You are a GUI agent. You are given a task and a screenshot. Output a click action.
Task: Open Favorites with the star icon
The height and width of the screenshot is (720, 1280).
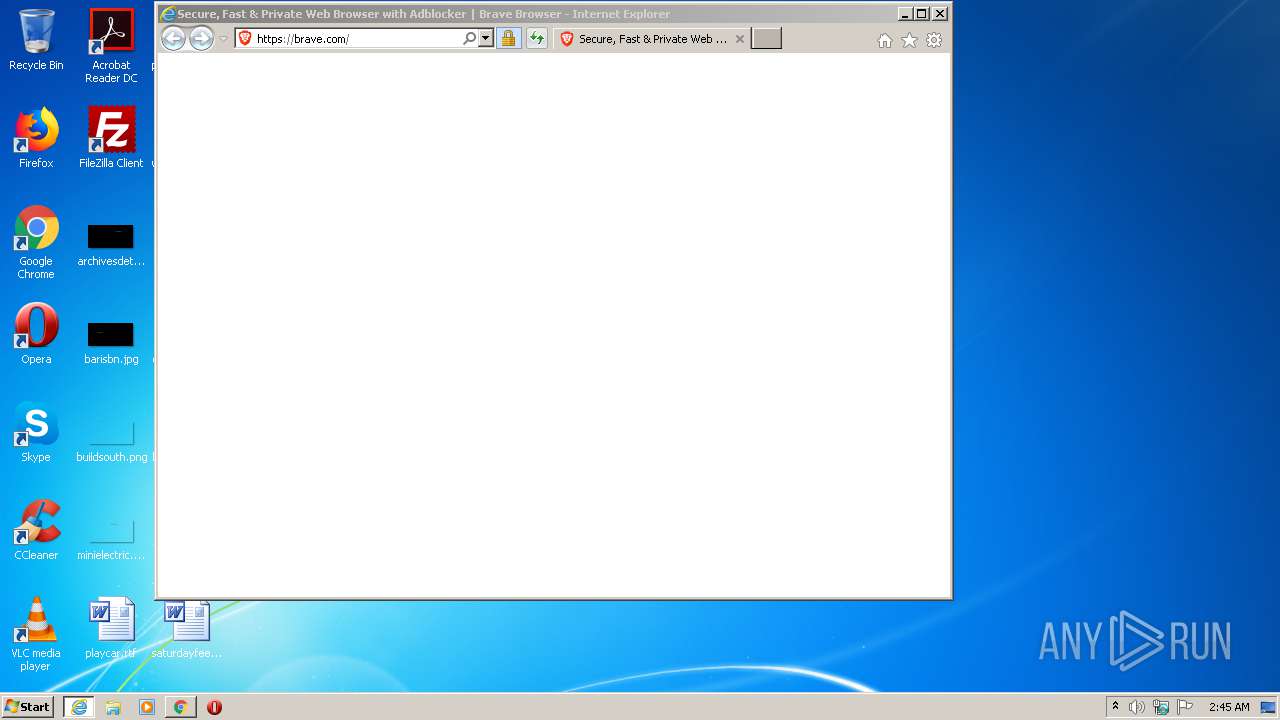909,40
